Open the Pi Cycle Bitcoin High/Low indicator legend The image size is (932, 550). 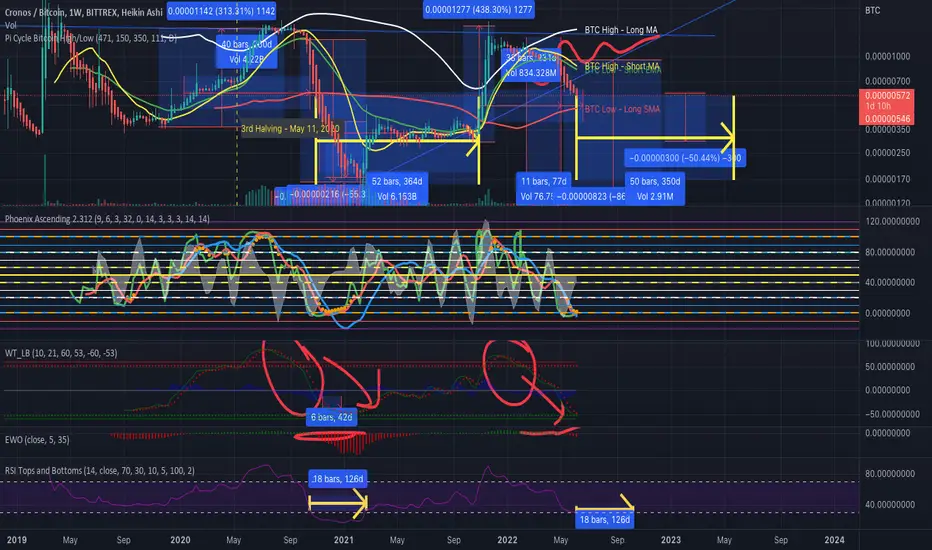tap(90, 38)
